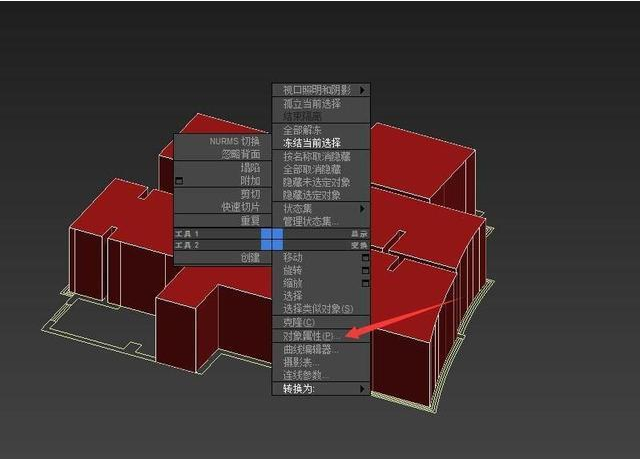Choose 选择类似对象(S) entry
The height and width of the screenshot is (459, 640).
point(318,309)
